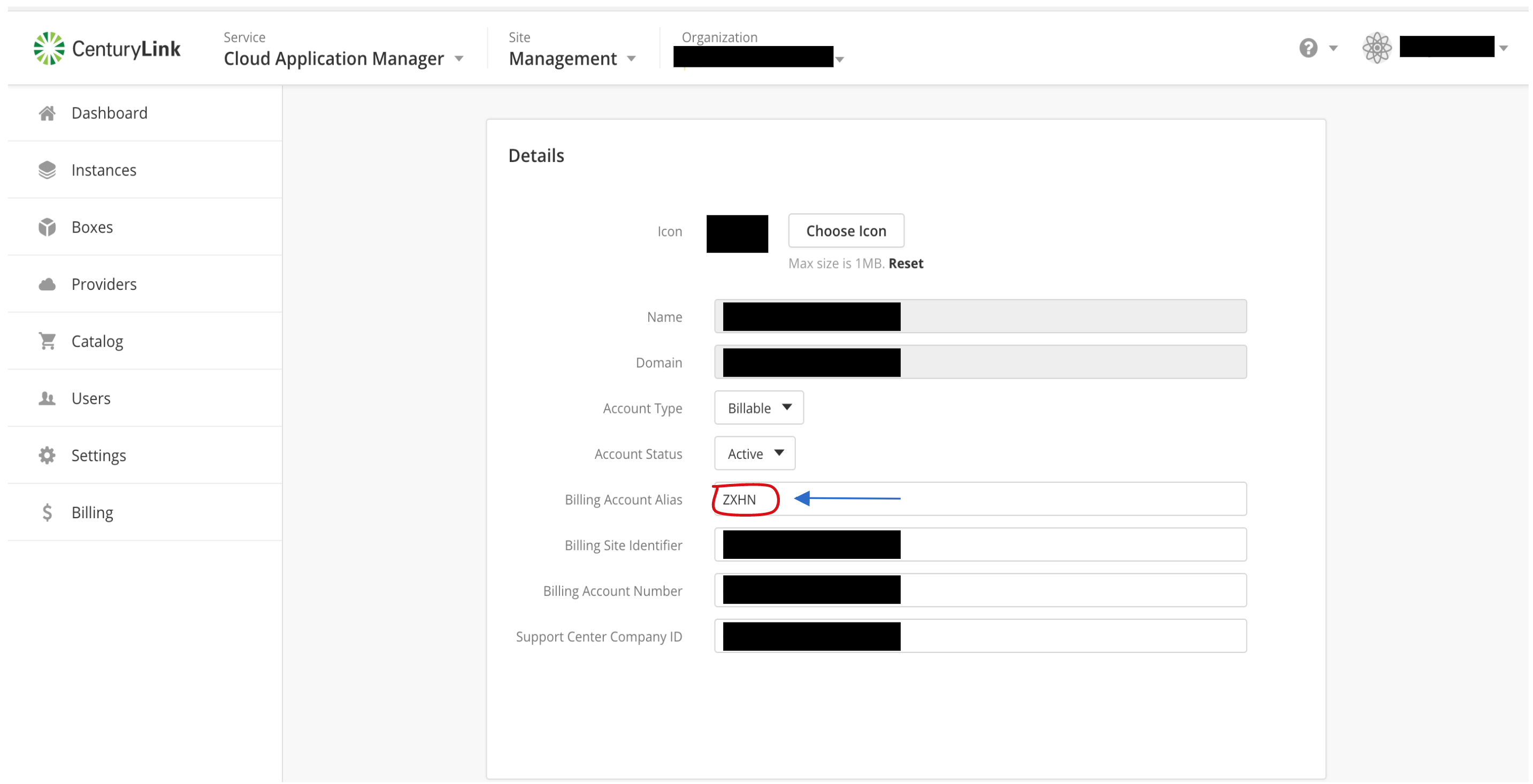The width and height of the screenshot is (1533, 784).
Task: Click the Choose Icon button
Action: pos(846,231)
